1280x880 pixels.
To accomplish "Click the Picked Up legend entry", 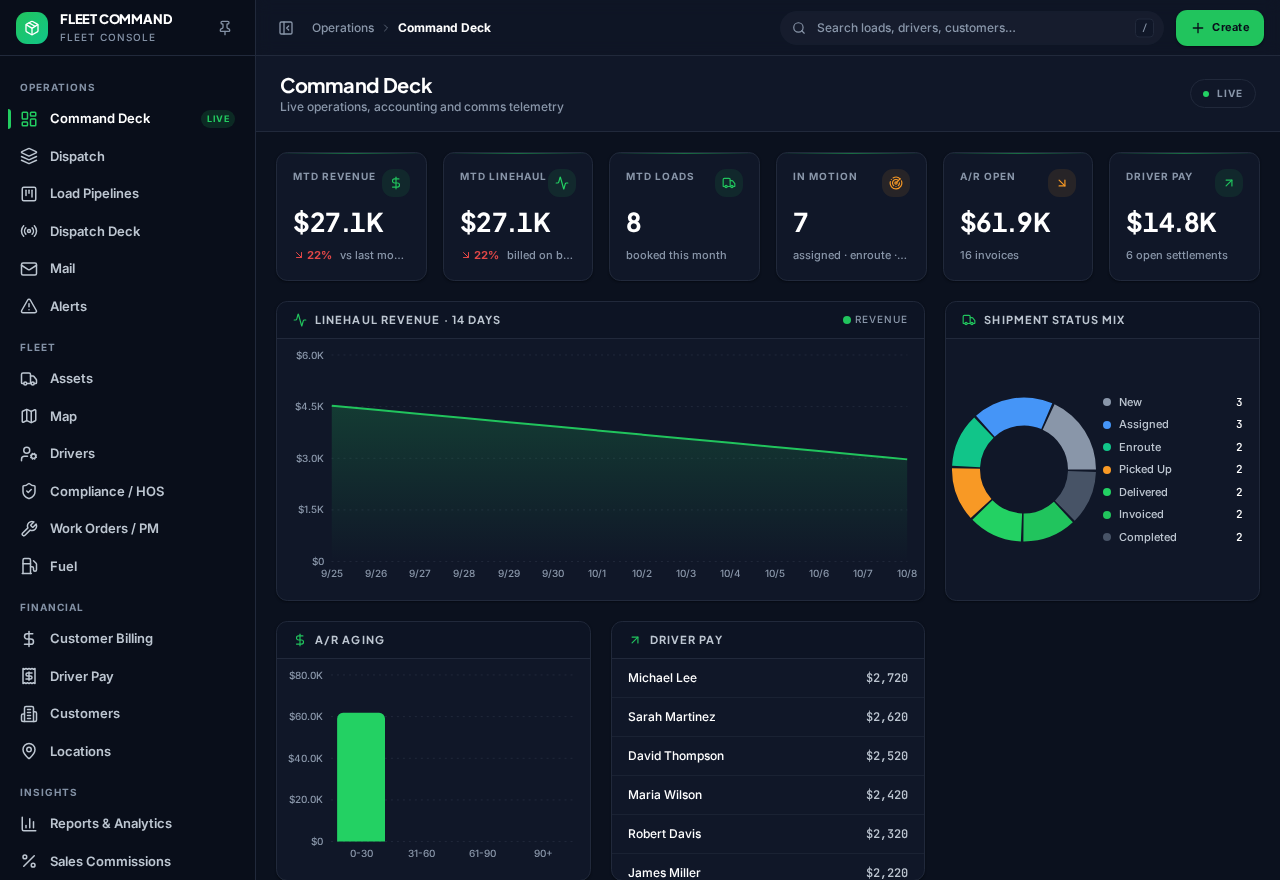I will 1172,469.
